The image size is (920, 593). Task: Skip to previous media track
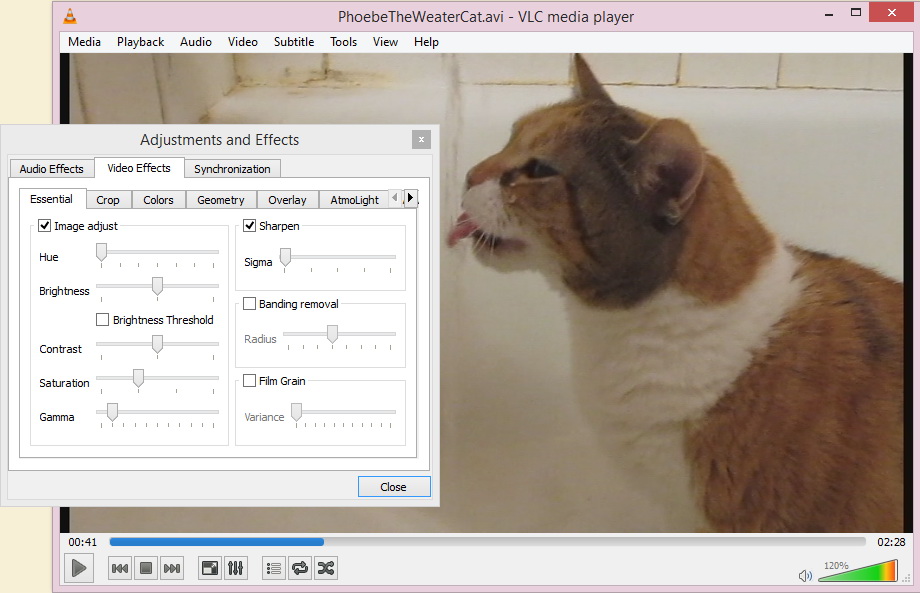[x=120, y=568]
